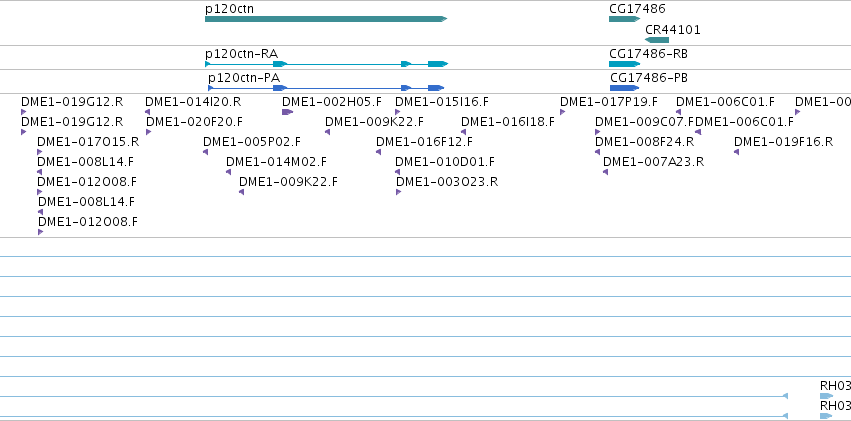Select the DME1-003O23.R label
This screenshot has height=421, width=851.
pyautogui.click(x=447, y=182)
